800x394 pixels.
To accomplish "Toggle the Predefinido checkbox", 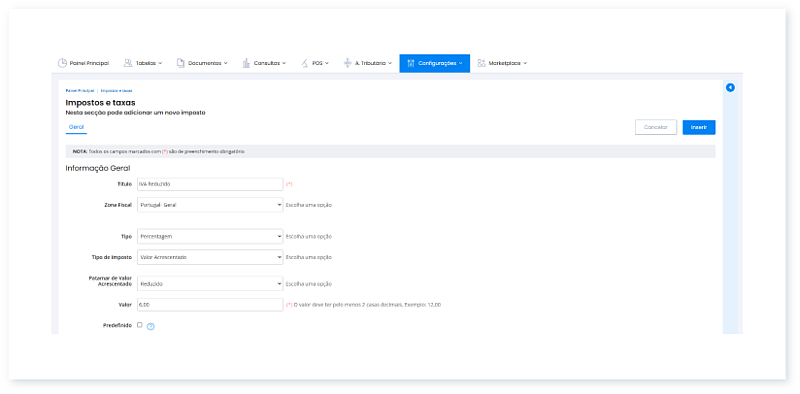I will tap(140, 325).
